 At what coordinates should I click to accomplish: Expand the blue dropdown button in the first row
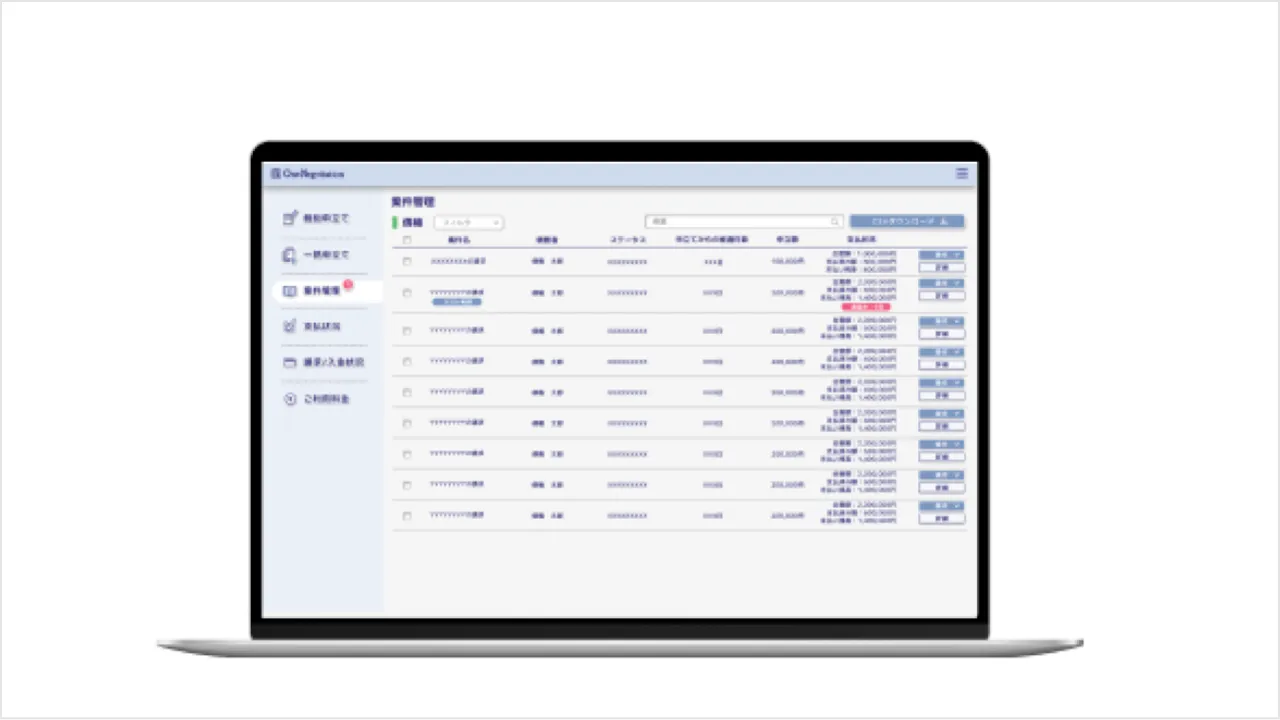941,256
